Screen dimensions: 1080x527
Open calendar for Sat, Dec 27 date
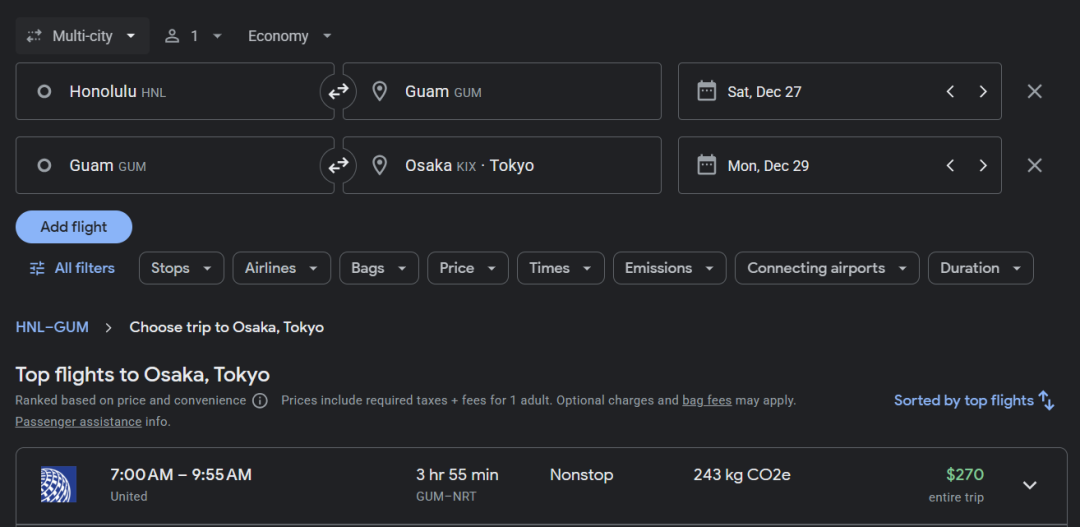[x=765, y=91]
